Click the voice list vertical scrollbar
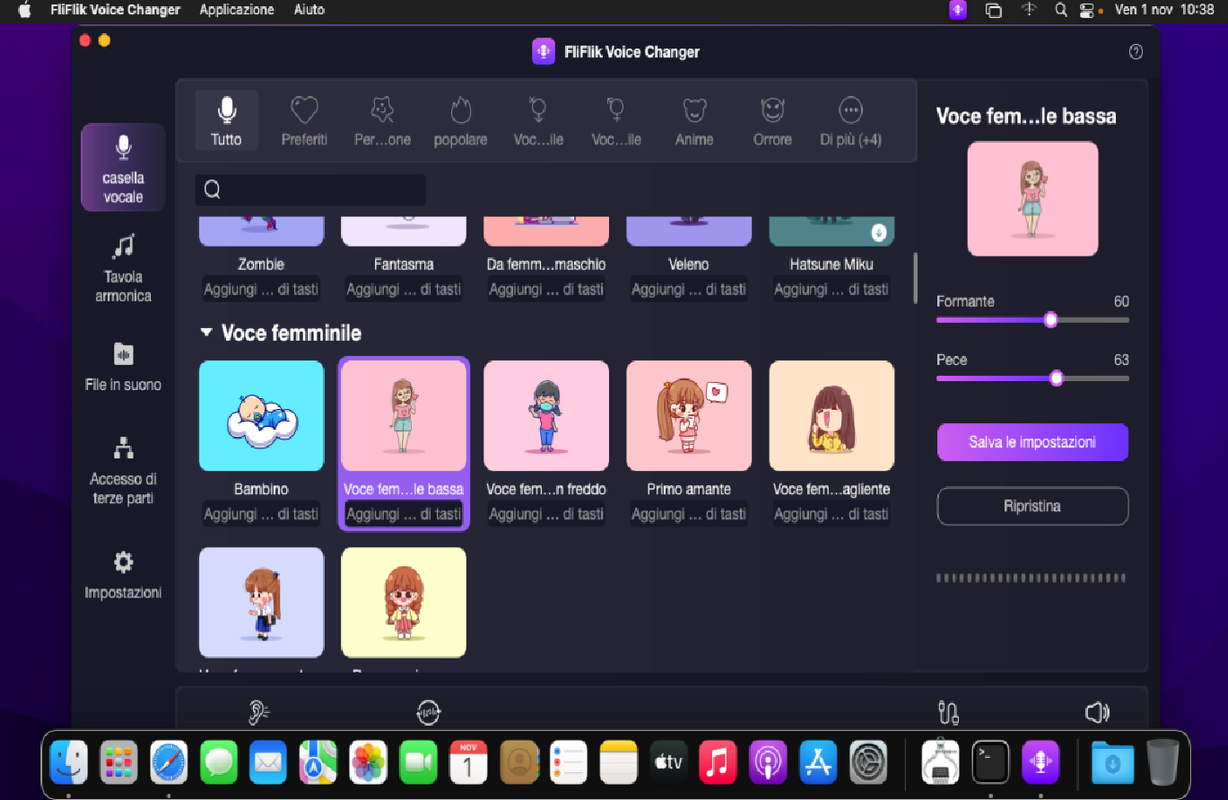 pos(915,278)
